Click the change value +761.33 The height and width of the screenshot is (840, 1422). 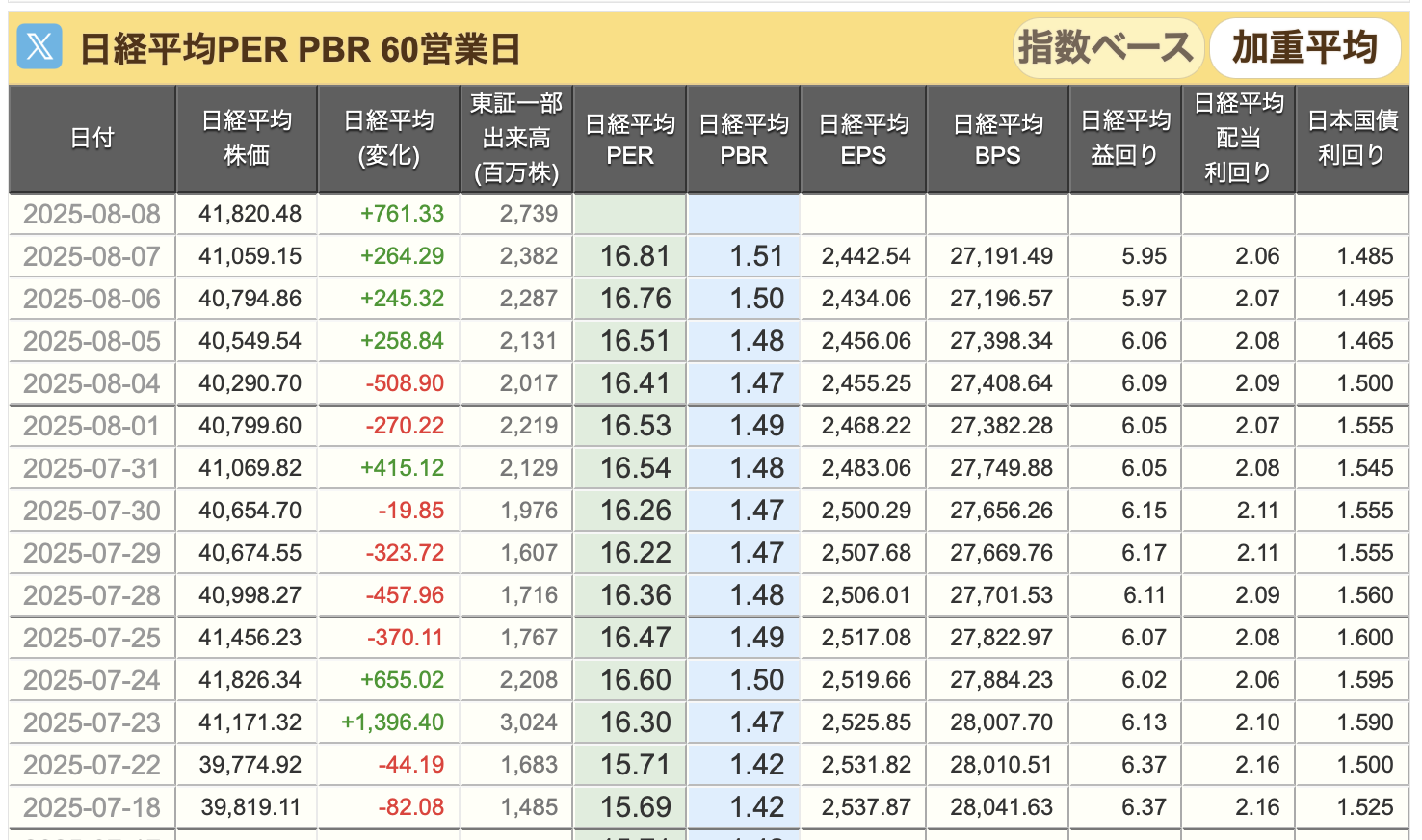(403, 214)
